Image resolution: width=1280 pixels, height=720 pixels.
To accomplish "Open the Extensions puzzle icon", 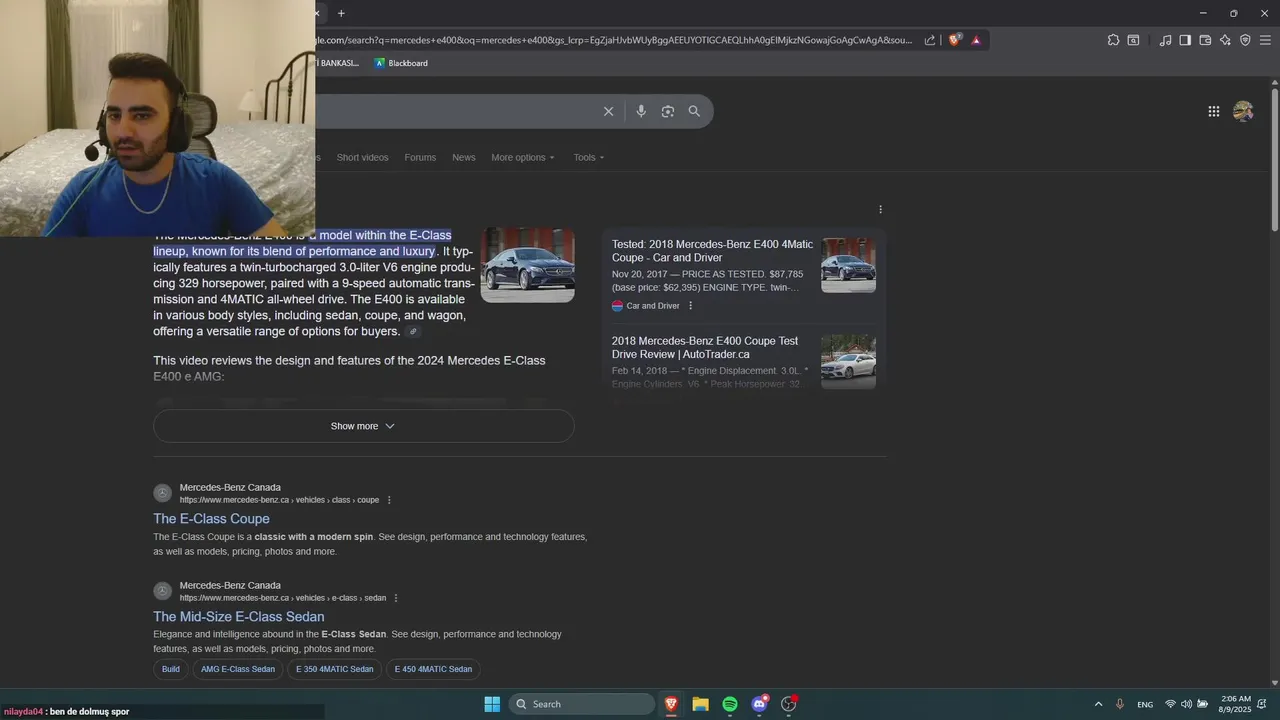I will [x=1113, y=40].
